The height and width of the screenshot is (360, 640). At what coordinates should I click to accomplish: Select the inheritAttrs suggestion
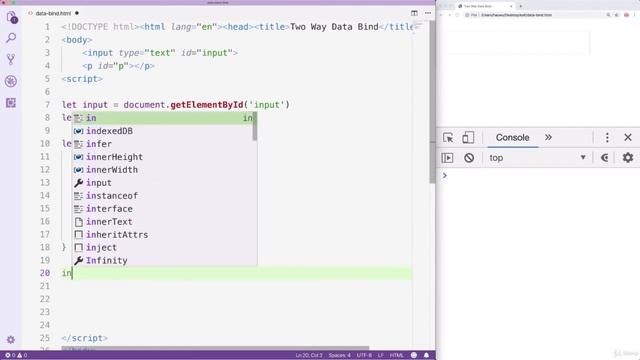pos(164,235)
